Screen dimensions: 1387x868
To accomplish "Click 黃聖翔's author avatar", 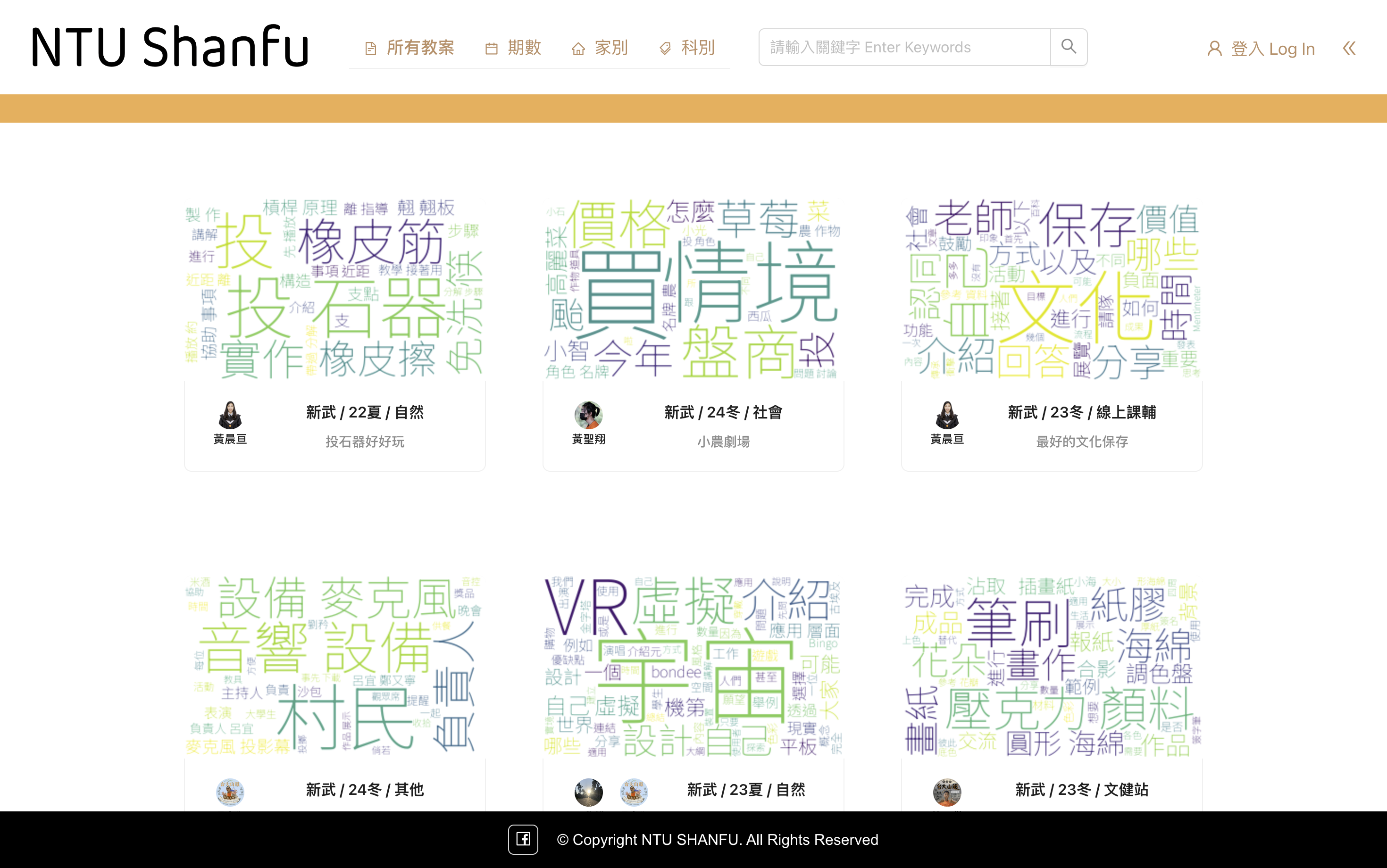I will [x=588, y=415].
